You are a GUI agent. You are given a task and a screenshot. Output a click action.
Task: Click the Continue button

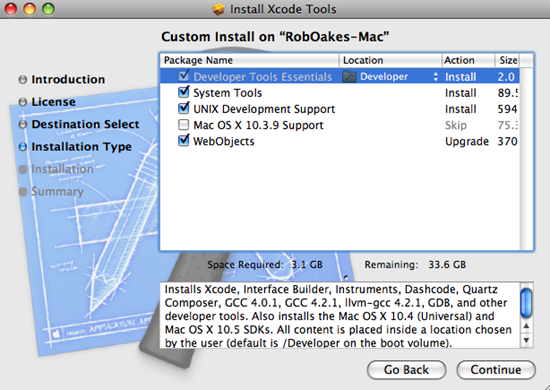coord(496,370)
